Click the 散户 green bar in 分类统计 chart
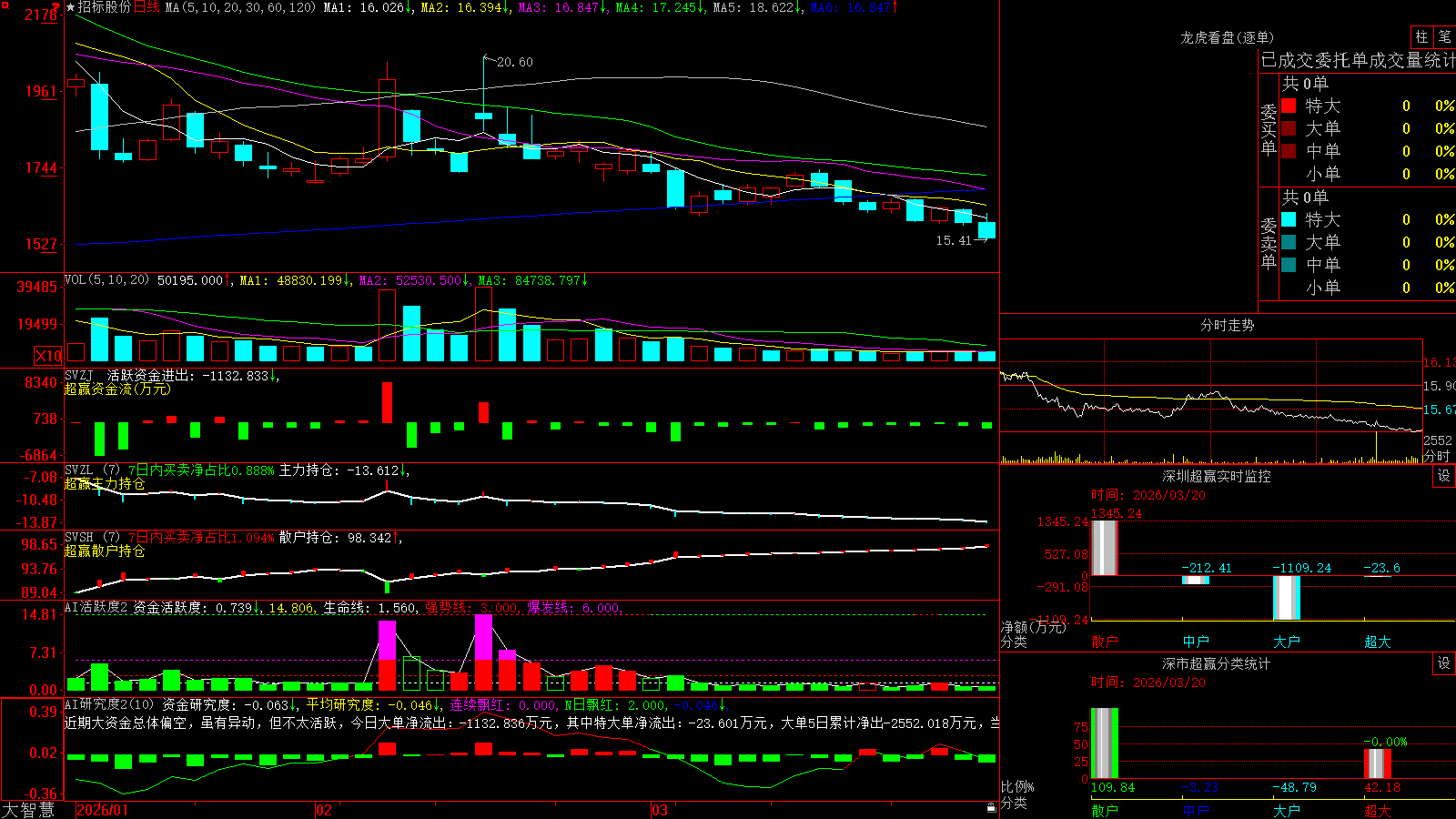Image resolution: width=1456 pixels, height=819 pixels. point(1105,743)
